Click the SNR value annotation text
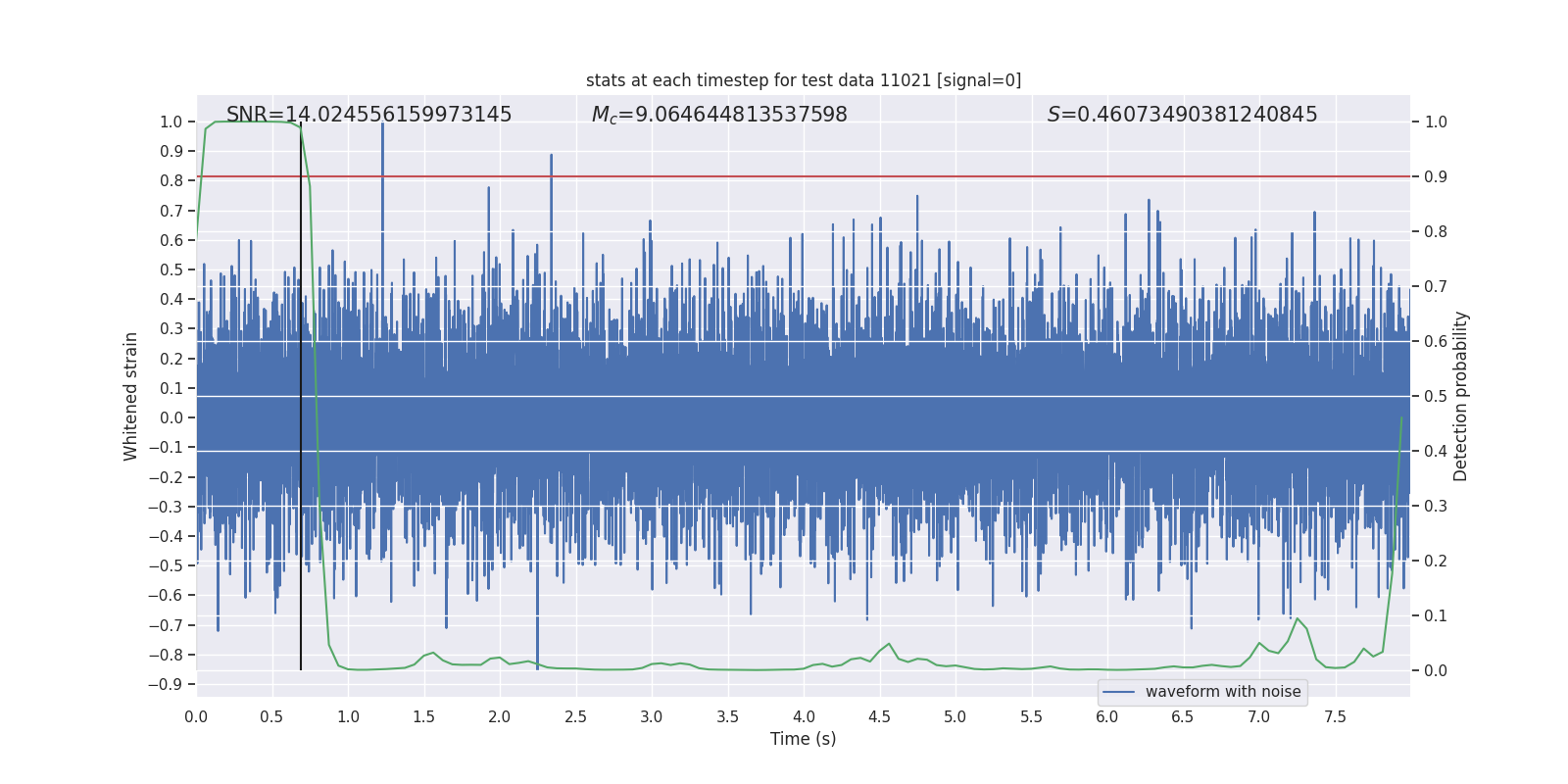This screenshot has width=1568, height=784. click(368, 115)
